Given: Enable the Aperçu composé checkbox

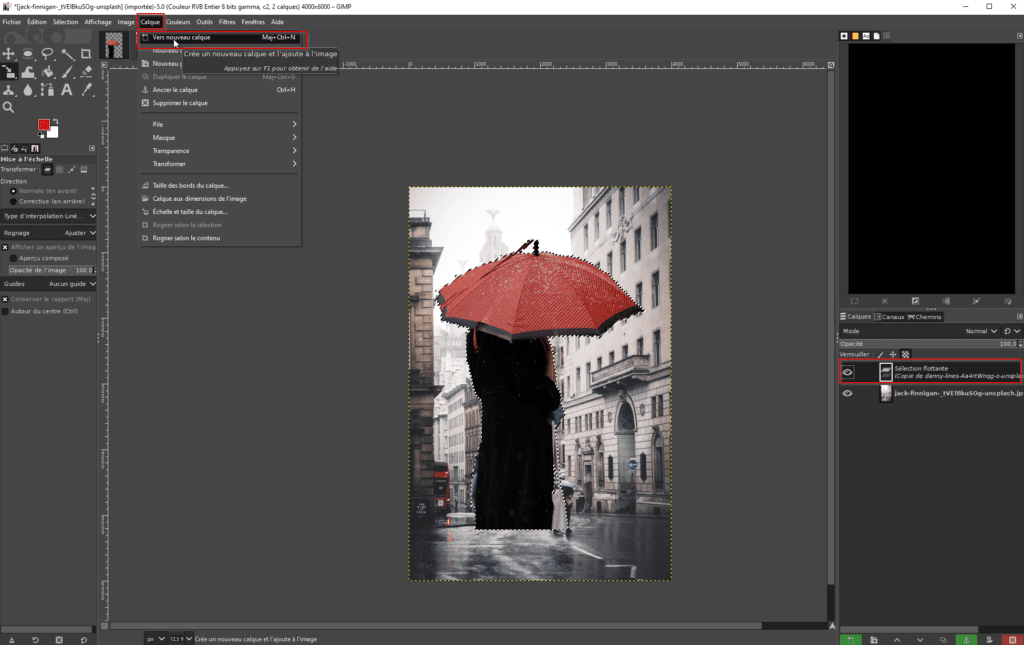Looking at the screenshot, I should tap(13, 258).
